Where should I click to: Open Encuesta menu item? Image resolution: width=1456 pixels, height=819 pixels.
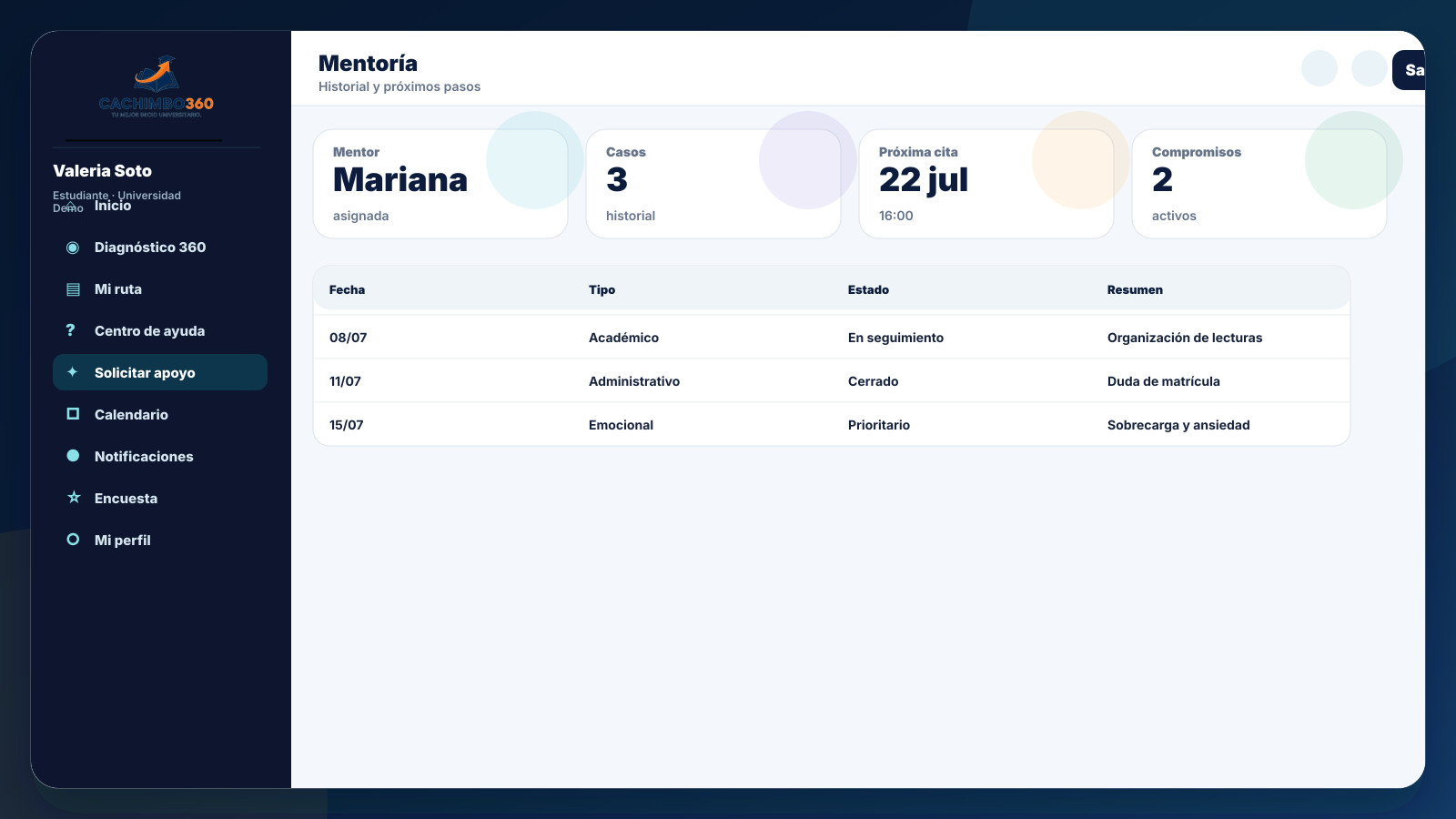(160, 498)
